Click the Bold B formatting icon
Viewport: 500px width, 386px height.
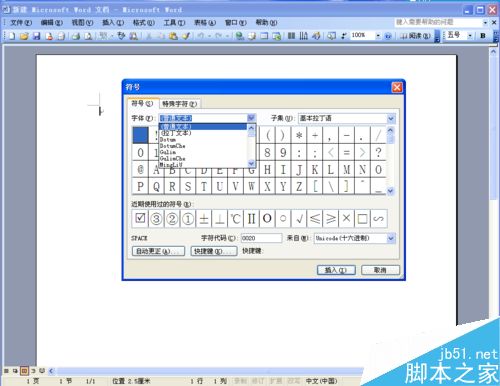[x=482, y=35]
